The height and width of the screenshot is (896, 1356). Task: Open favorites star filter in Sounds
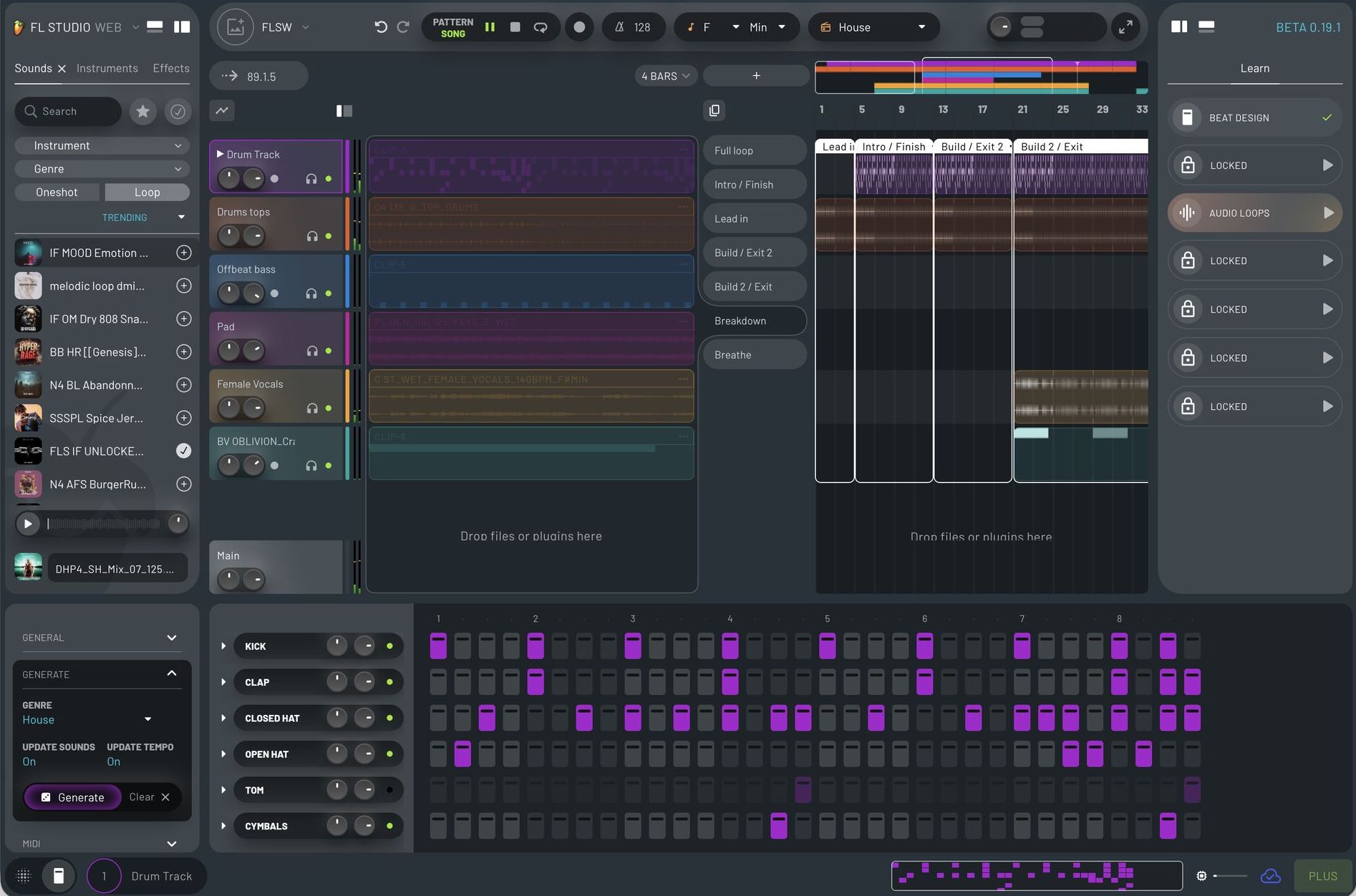(143, 111)
